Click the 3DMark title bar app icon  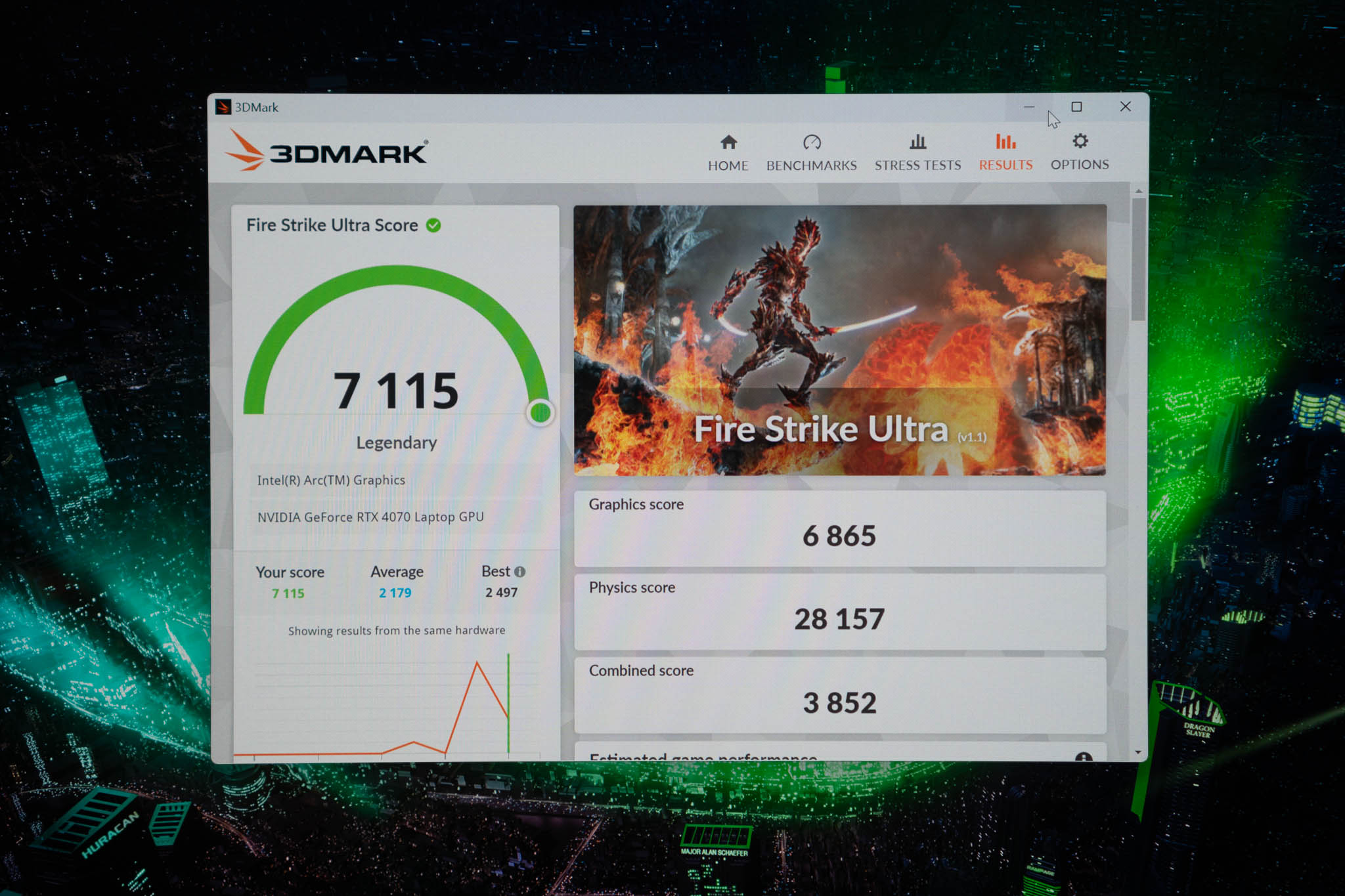(x=223, y=107)
